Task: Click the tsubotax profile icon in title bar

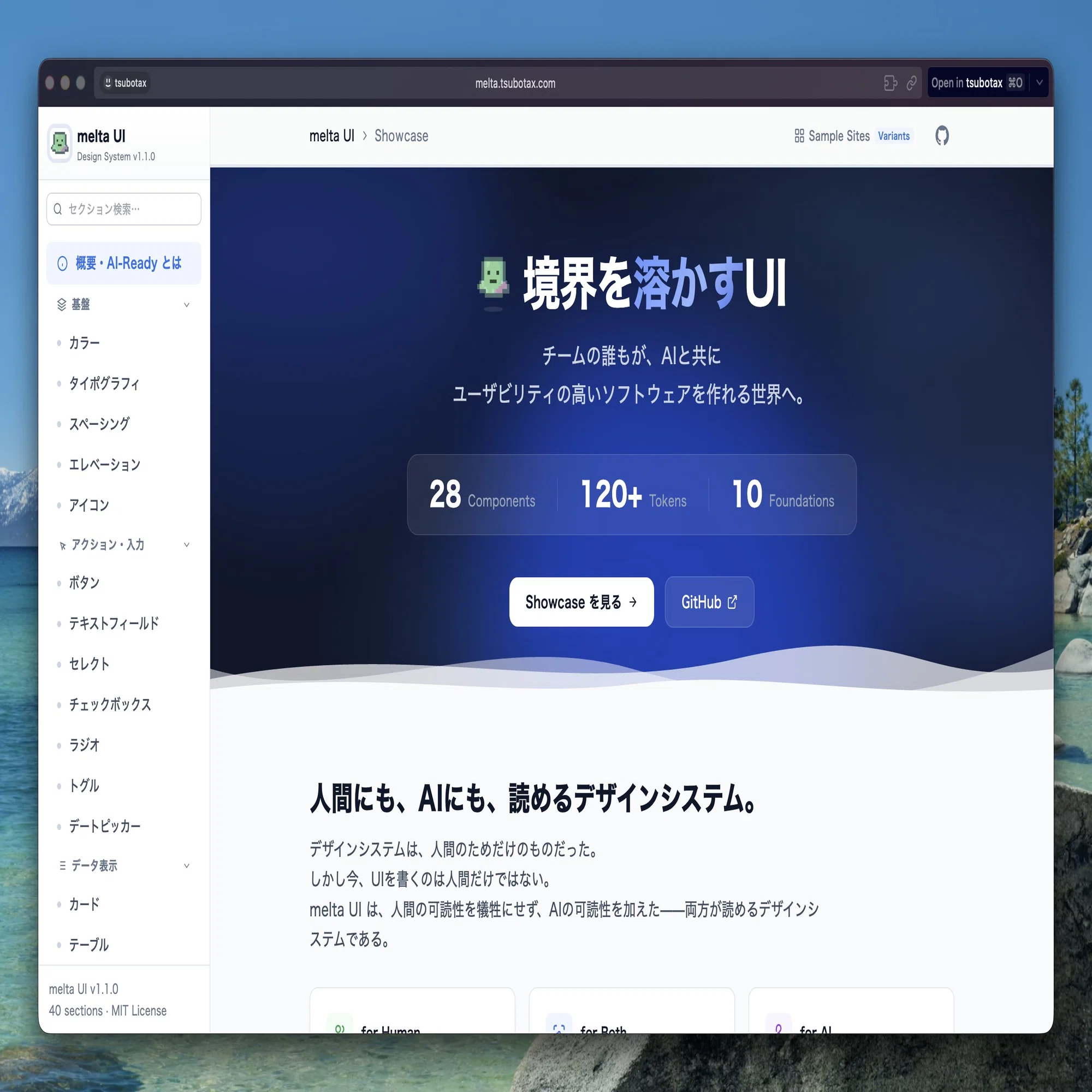Action: coord(108,82)
